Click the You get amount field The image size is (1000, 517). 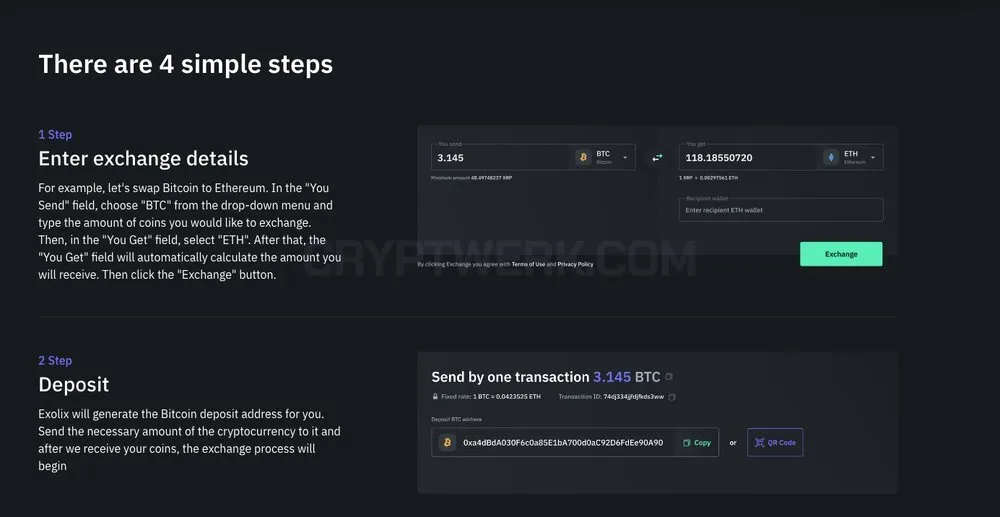749,157
